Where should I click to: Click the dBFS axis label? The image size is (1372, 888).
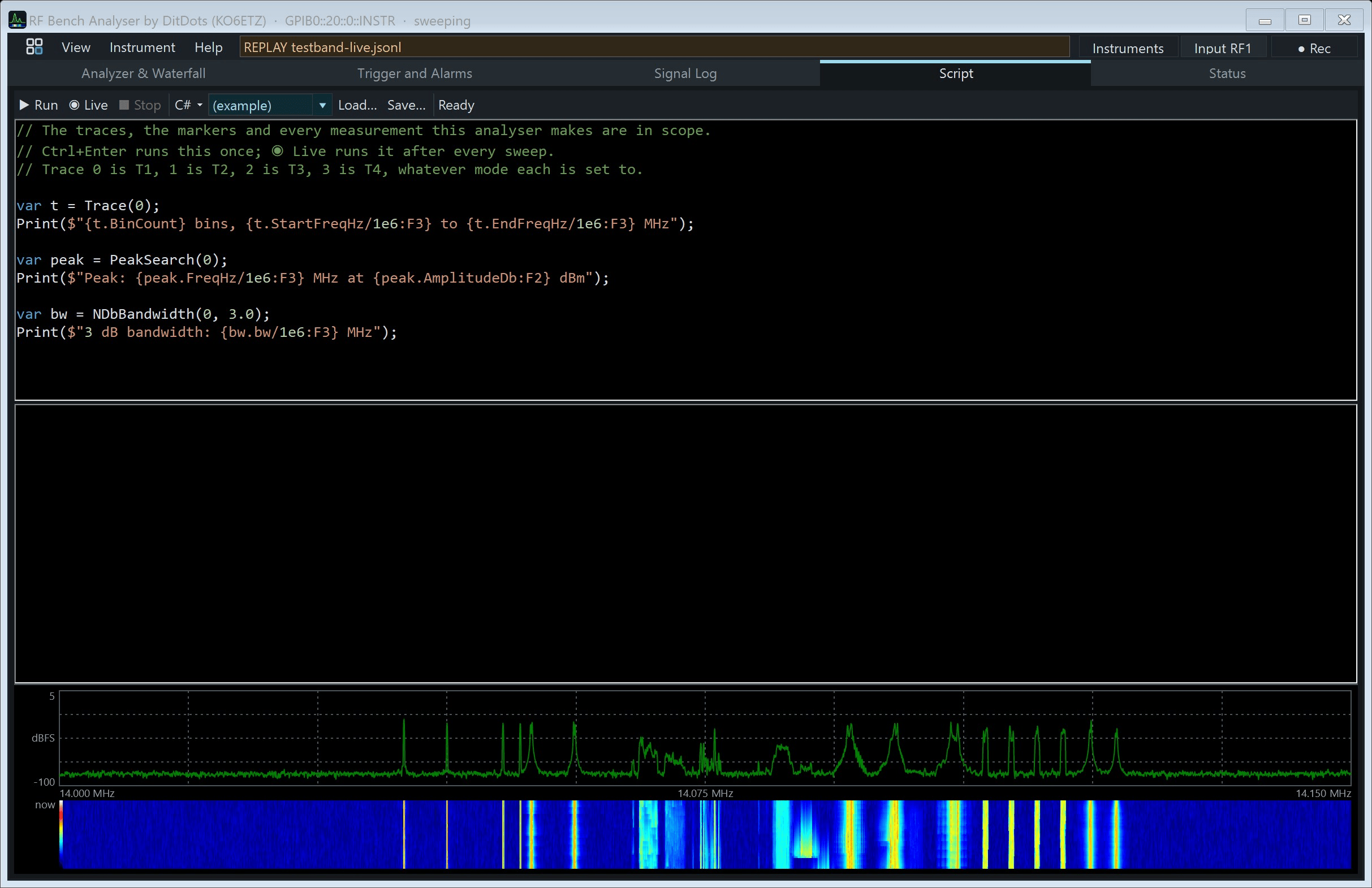pos(43,738)
